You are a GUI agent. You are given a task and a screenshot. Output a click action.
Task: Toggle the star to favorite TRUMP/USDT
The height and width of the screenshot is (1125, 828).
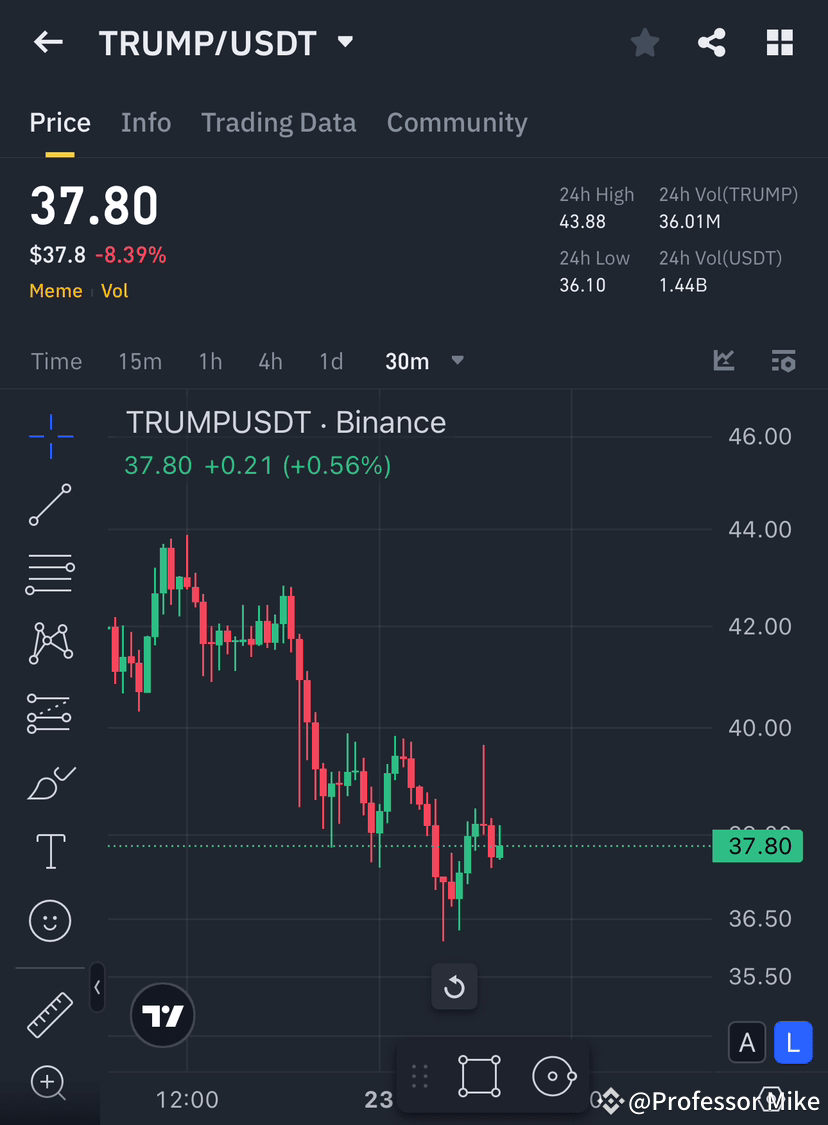pyautogui.click(x=644, y=42)
